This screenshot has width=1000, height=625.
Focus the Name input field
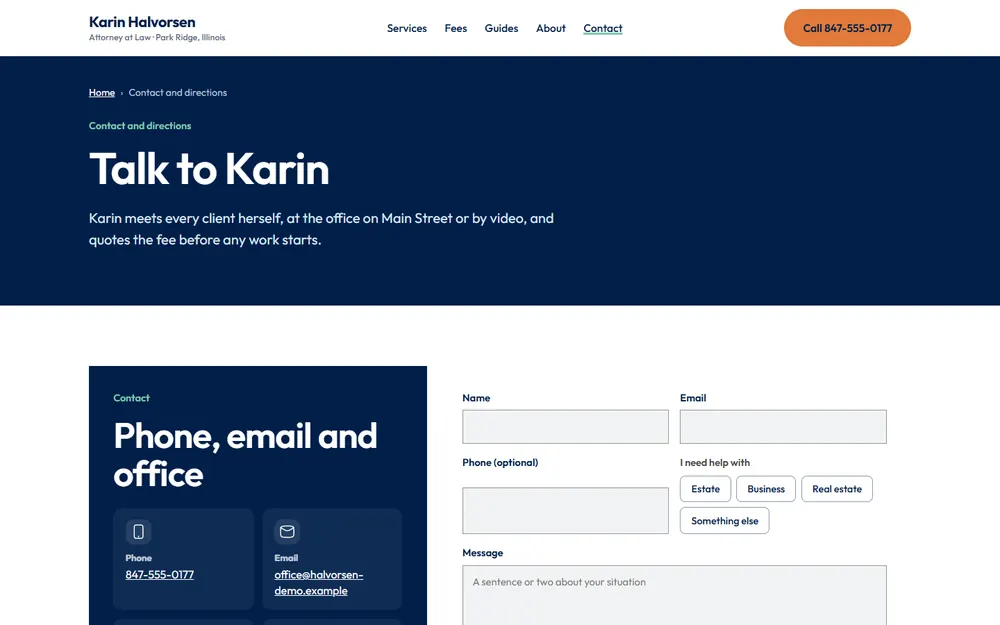565,427
